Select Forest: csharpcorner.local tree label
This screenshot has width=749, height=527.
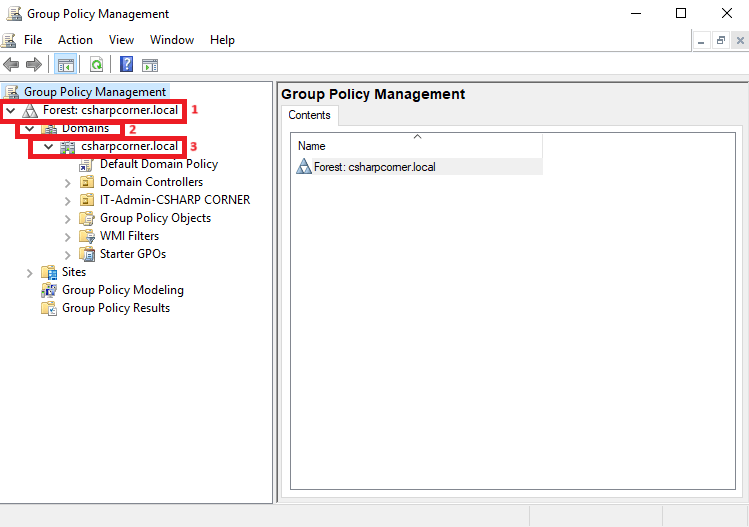pyautogui.click(x=110, y=110)
